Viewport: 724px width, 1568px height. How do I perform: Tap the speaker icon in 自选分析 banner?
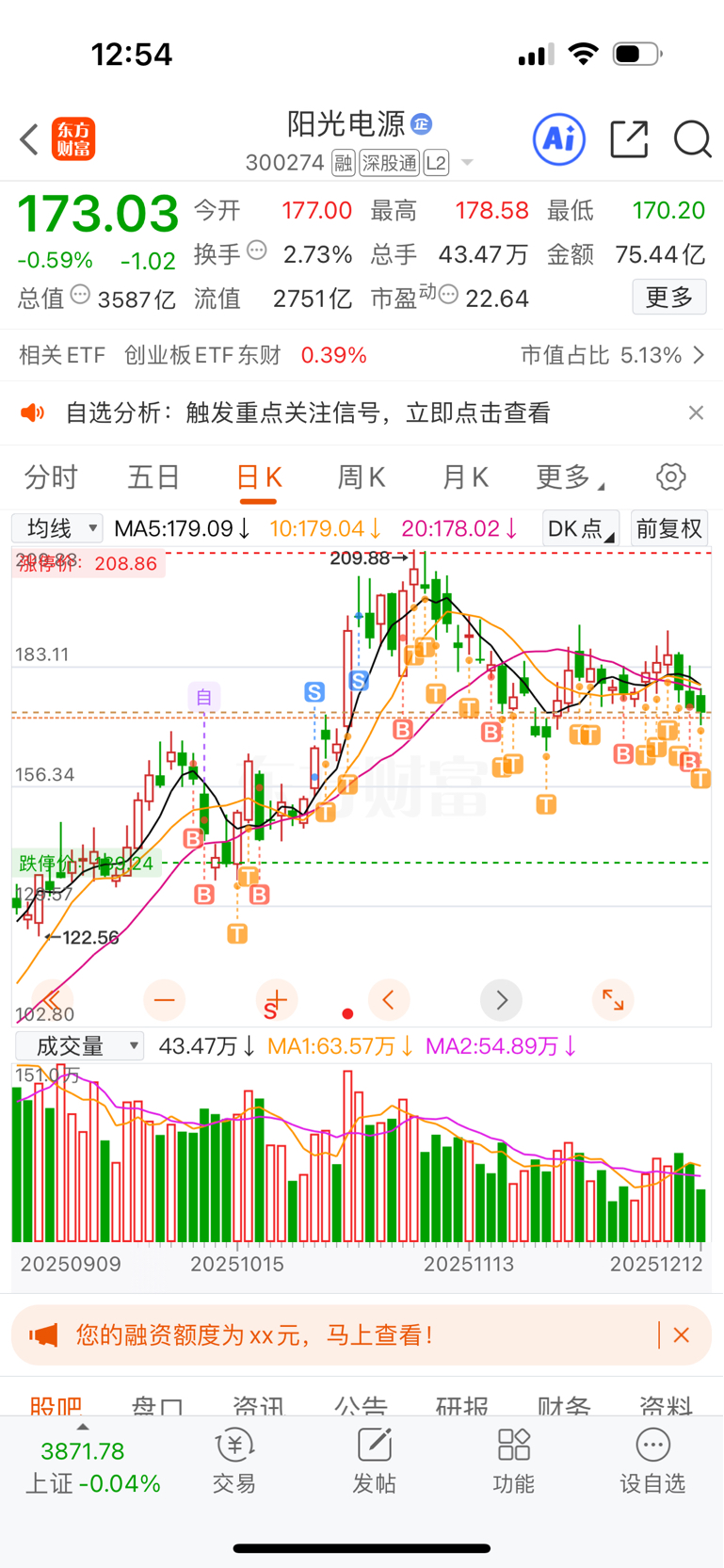(33, 412)
